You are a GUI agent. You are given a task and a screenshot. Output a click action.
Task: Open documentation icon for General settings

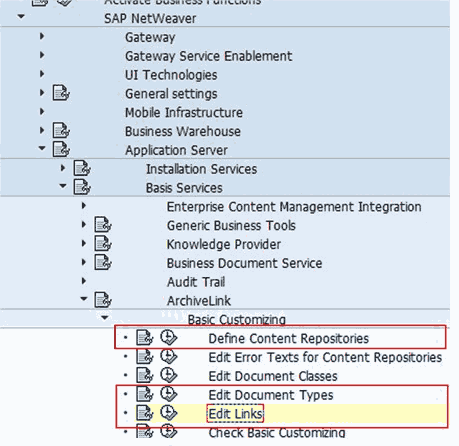click(x=61, y=93)
